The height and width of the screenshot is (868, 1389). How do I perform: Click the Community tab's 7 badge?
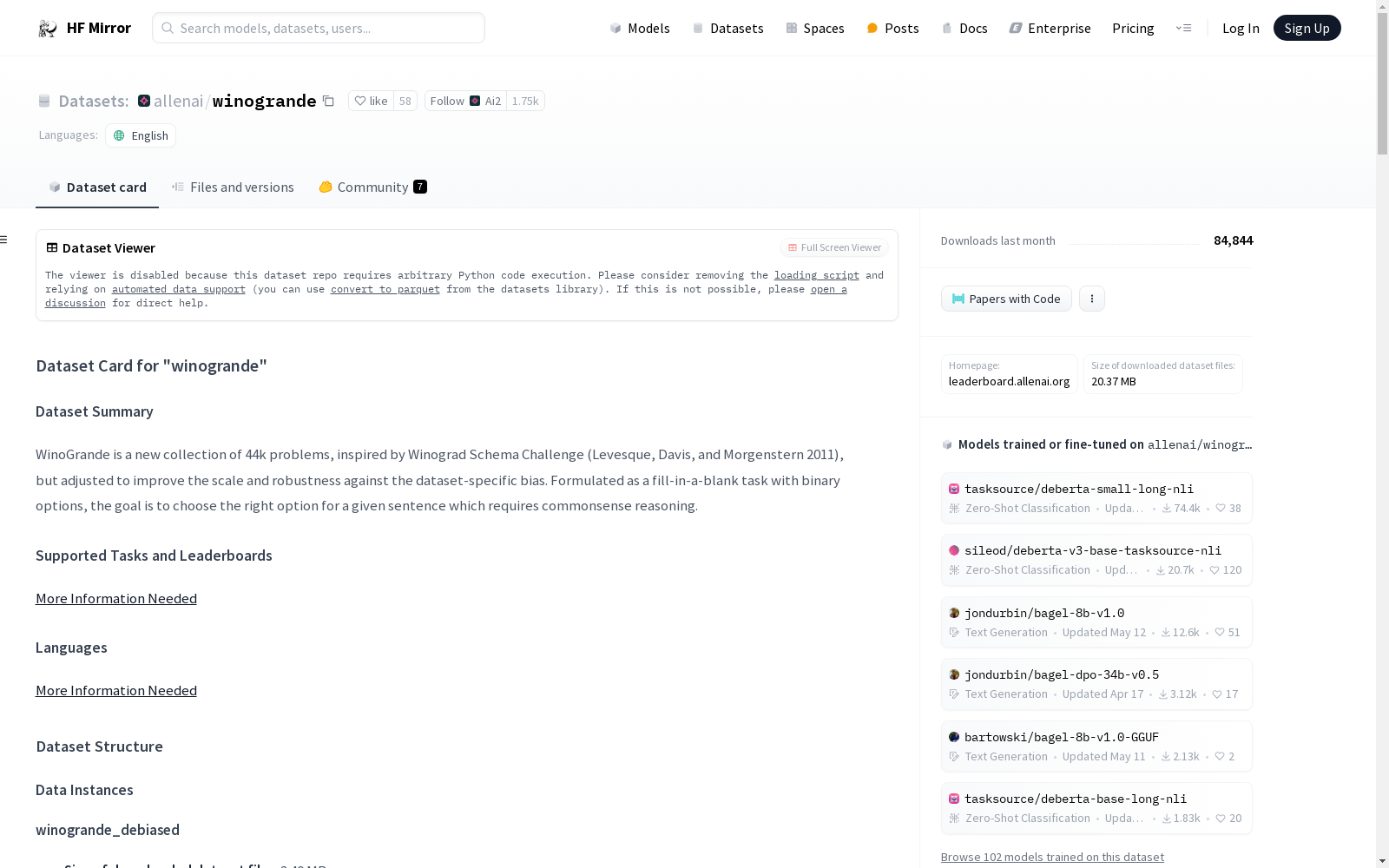click(420, 187)
